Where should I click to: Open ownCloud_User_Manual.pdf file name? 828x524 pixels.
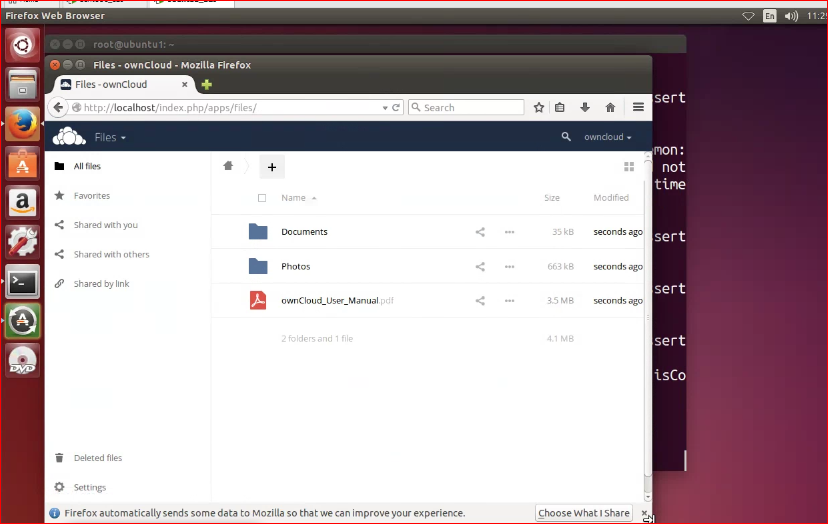pyautogui.click(x=337, y=301)
